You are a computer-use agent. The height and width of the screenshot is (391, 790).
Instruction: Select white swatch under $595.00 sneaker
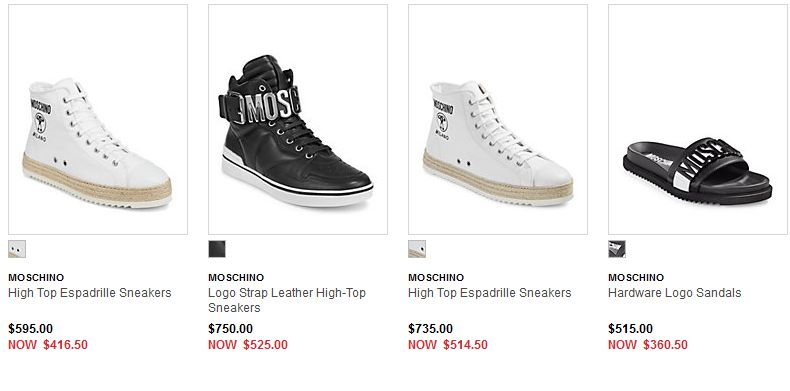pyautogui.click(x=17, y=249)
